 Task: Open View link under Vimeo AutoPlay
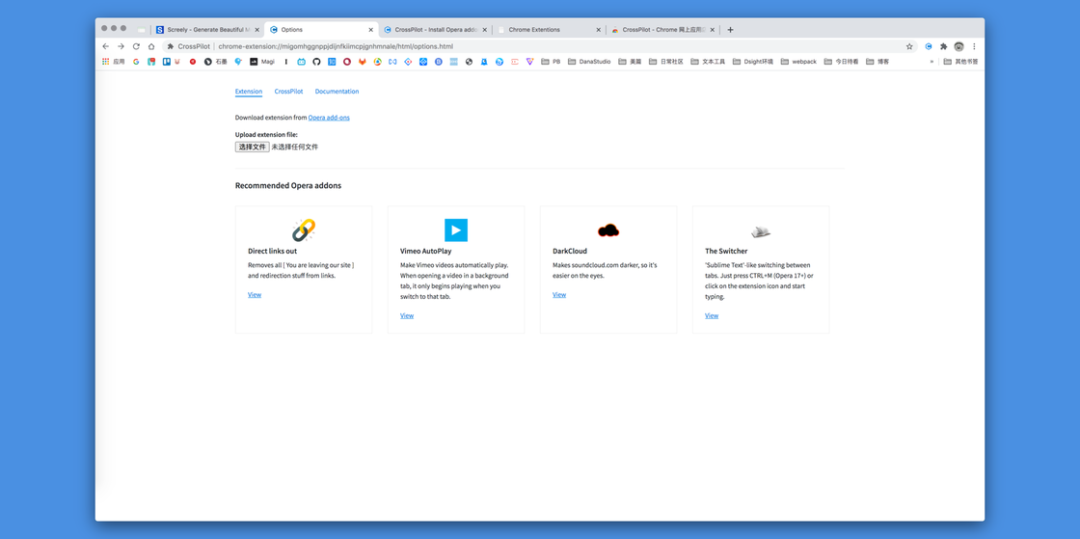point(407,315)
